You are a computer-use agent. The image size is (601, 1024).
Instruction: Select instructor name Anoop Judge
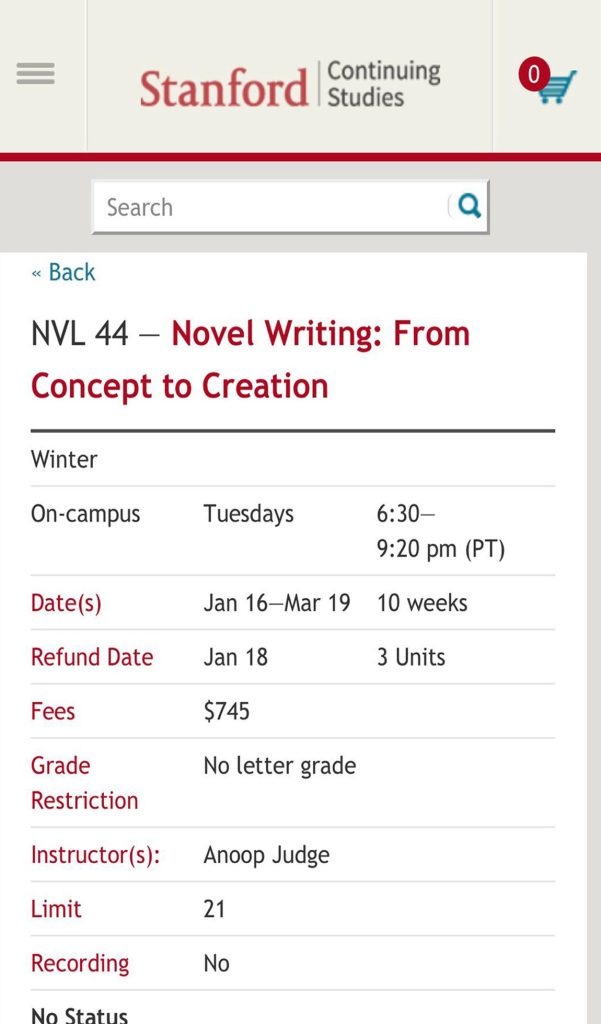[x=266, y=855]
